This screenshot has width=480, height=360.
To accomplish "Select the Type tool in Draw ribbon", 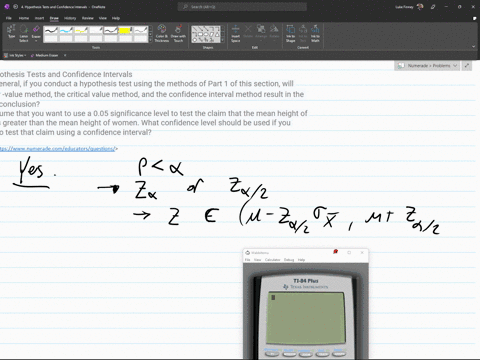I will pos(11,33).
